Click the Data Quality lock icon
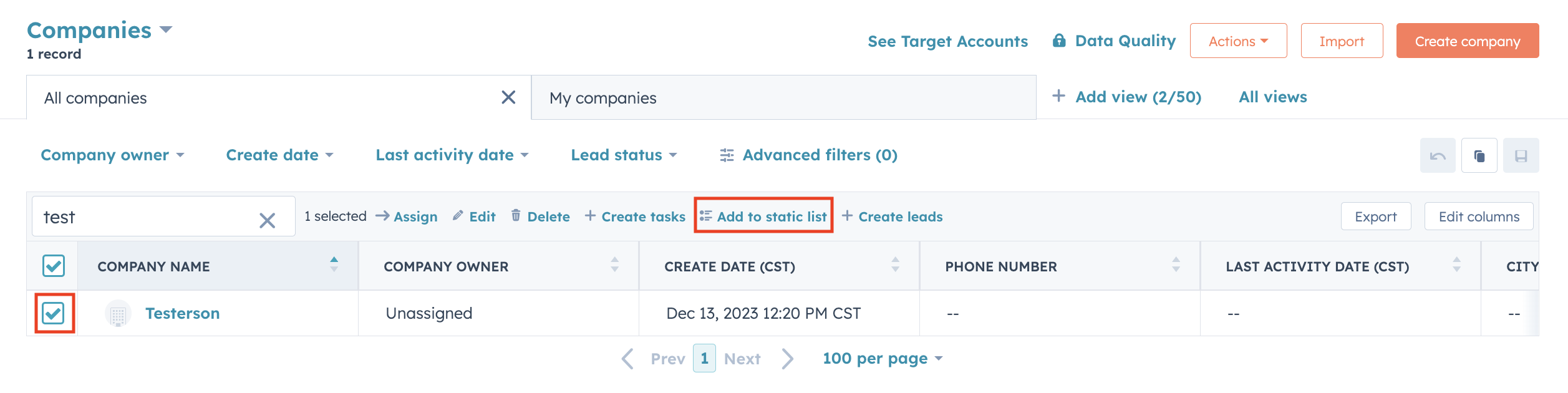The image size is (1568, 393). (x=1060, y=40)
